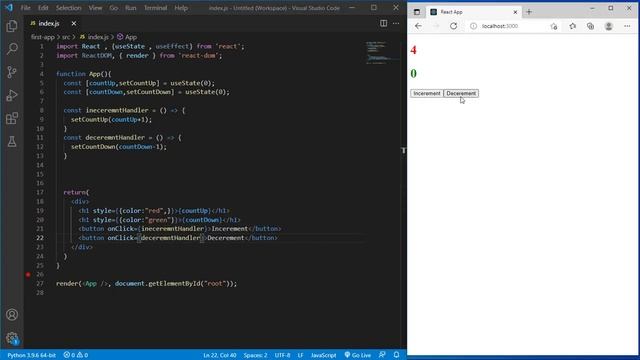Refresh the browser page
Image resolution: width=640 pixels, height=360 pixels.
pyautogui.click(x=453, y=26)
